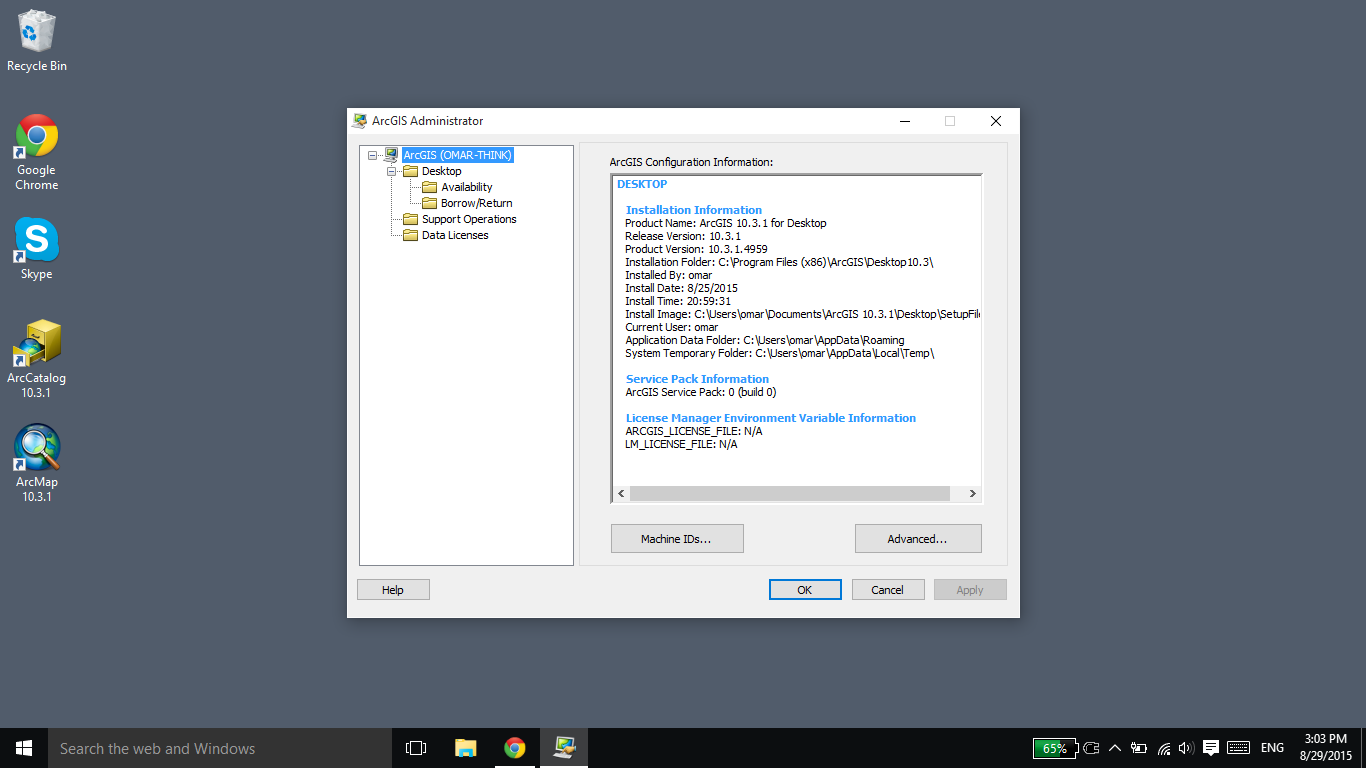Screen dimensions: 1366x768
Task: Click the Help button
Action: (393, 590)
